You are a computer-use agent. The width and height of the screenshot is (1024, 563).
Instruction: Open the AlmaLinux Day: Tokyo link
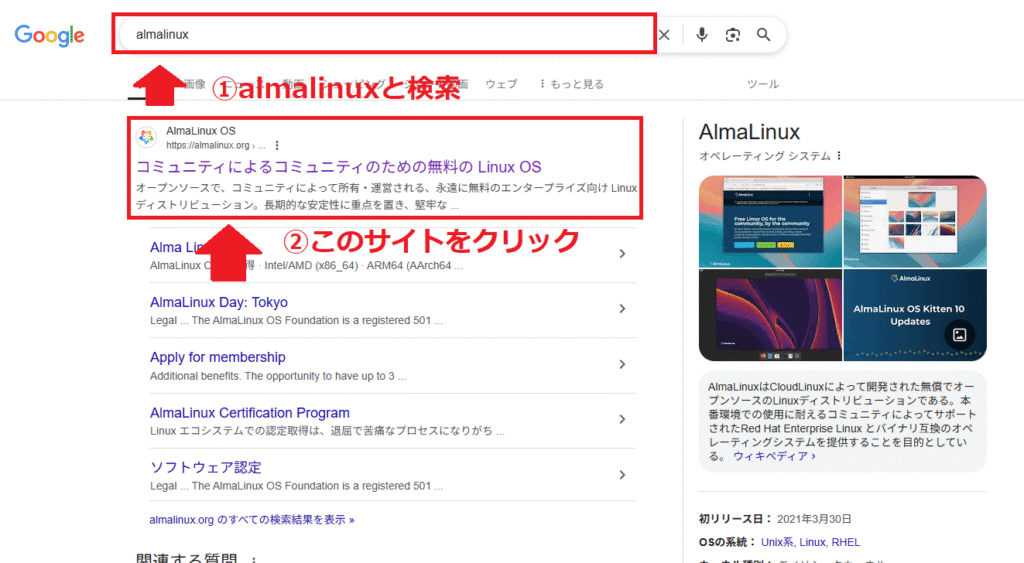(x=219, y=302)
